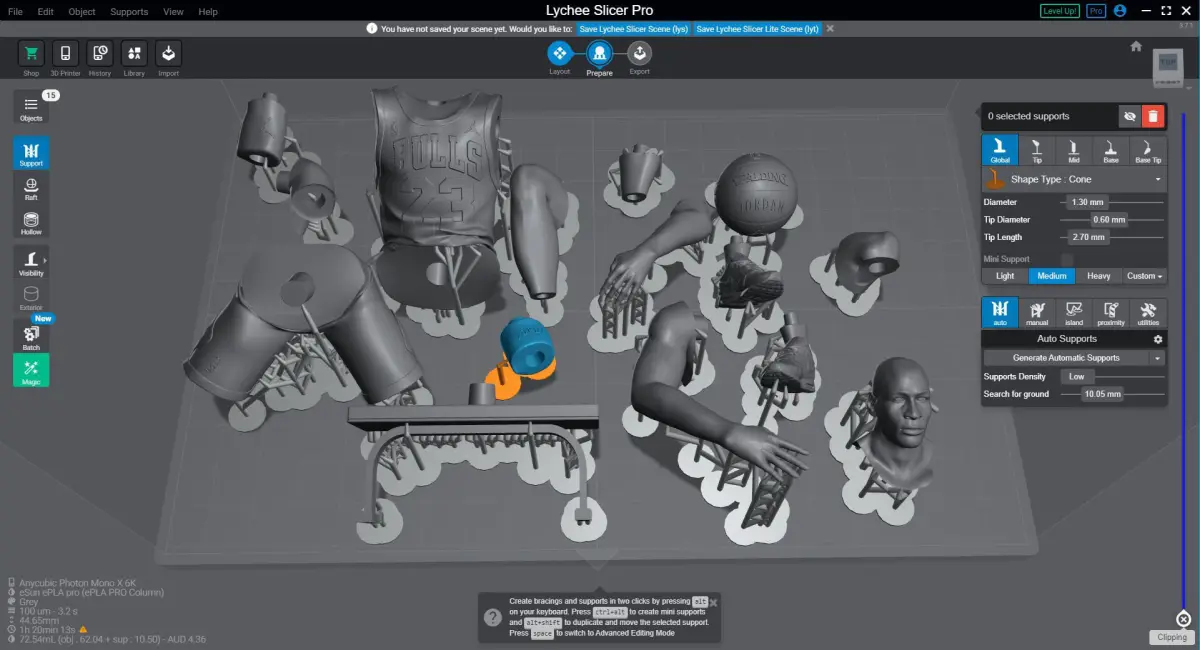
Task: Open the Batch tool
Action: pyautogui.click(x=31, y=336)
